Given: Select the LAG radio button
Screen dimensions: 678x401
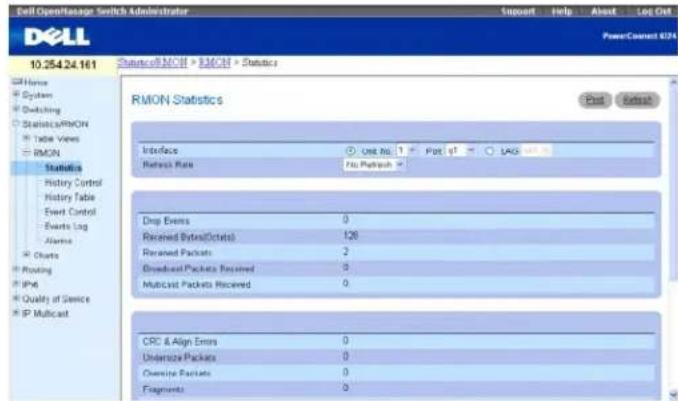Looking at the screenshot, I should point(489,151).
